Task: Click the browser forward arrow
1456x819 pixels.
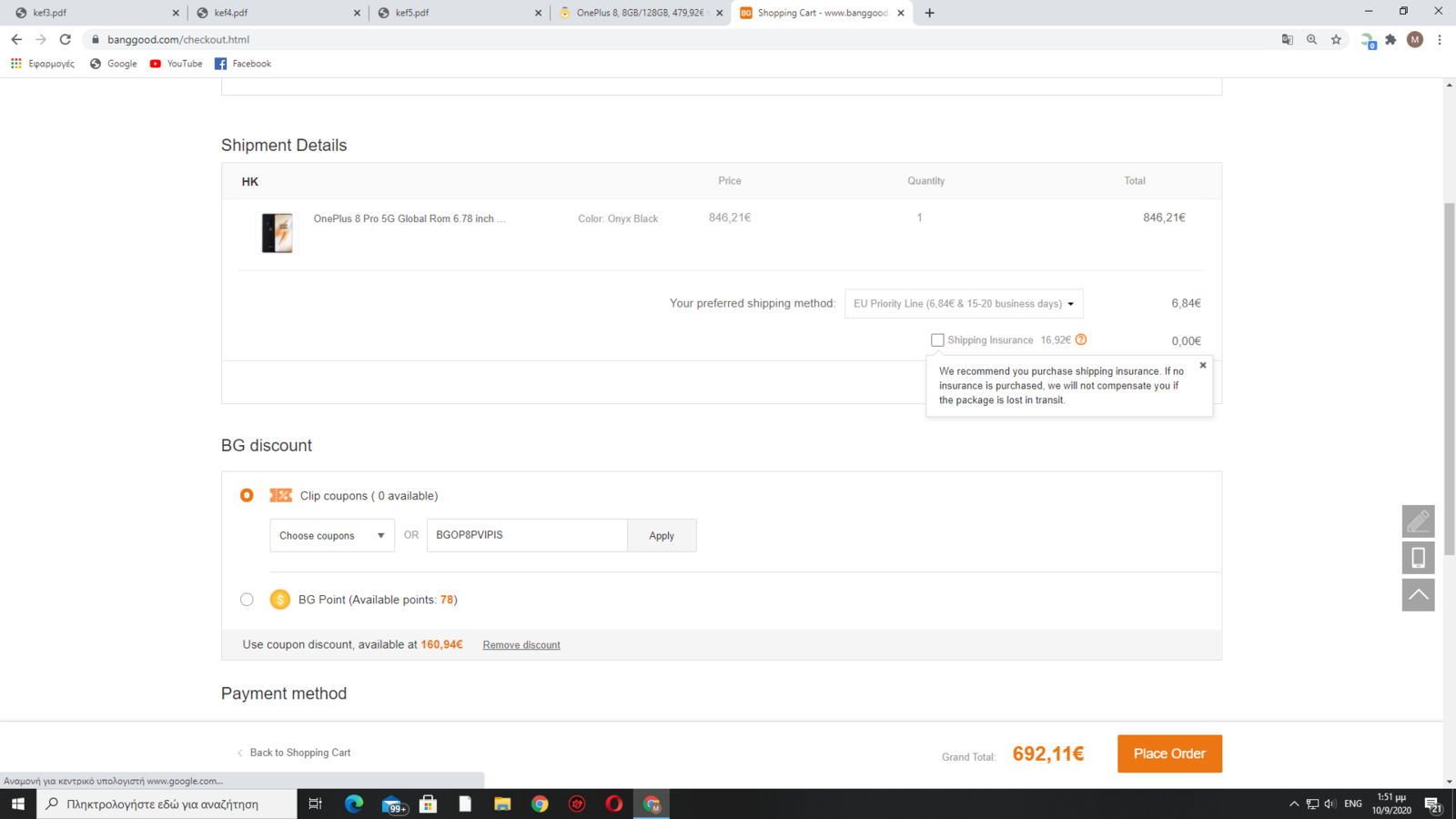Action: point(41,39)
